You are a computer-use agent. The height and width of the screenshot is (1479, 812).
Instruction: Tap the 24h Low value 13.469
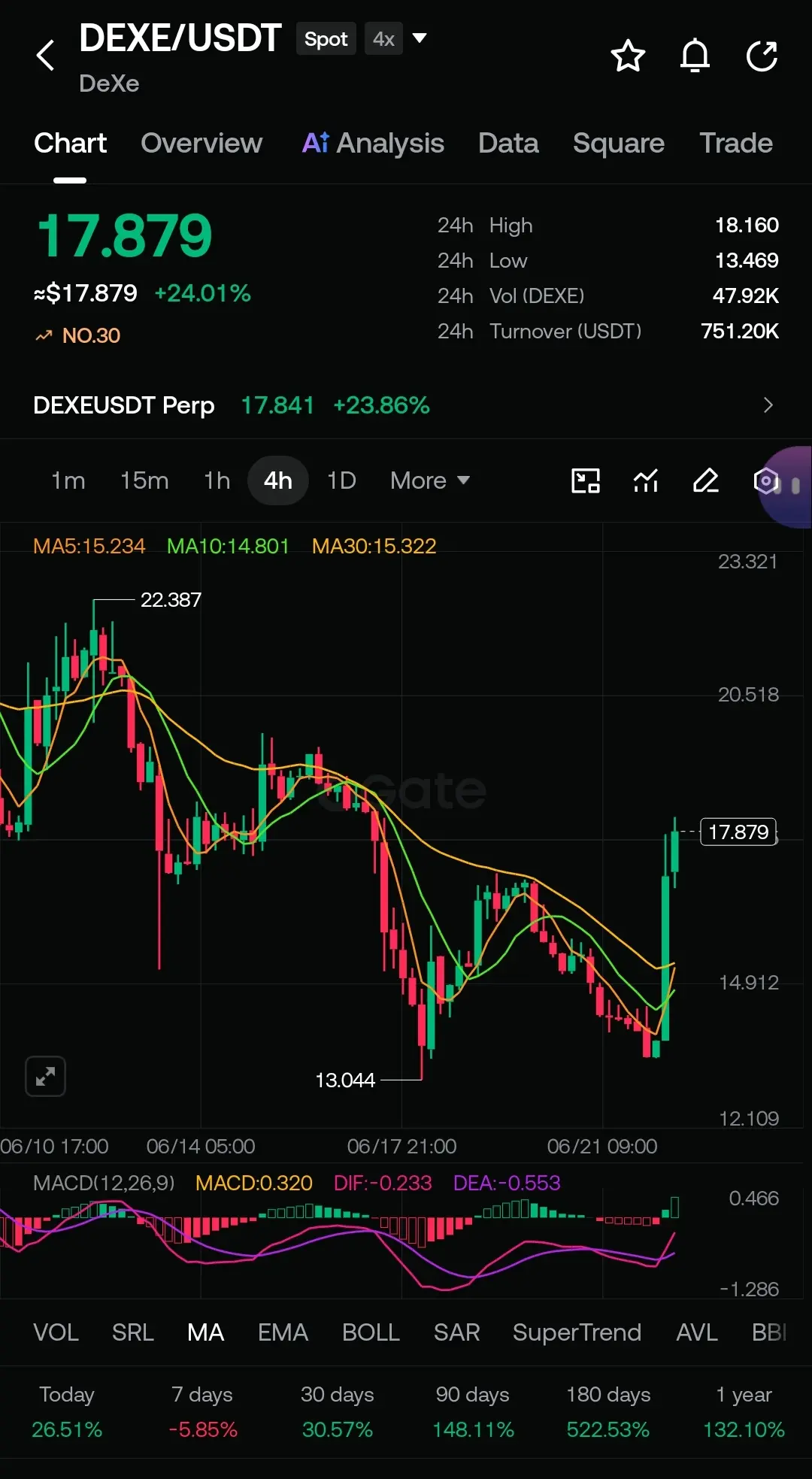(x=747, y=260)
